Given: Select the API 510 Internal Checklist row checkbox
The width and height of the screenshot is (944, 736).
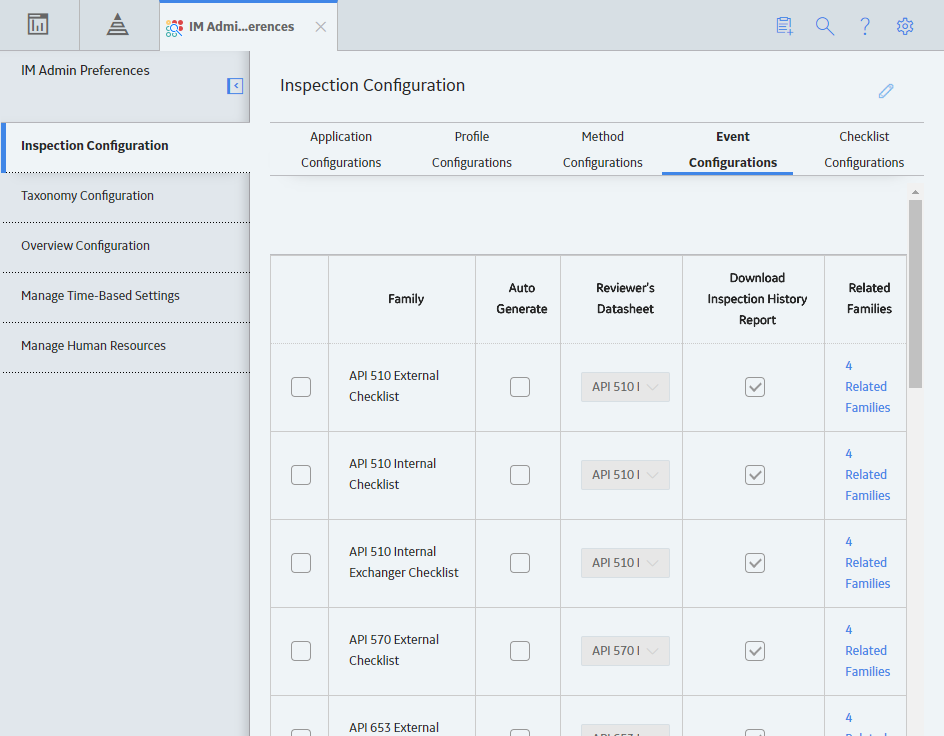Looking at the screenshot, I should 301,475.
